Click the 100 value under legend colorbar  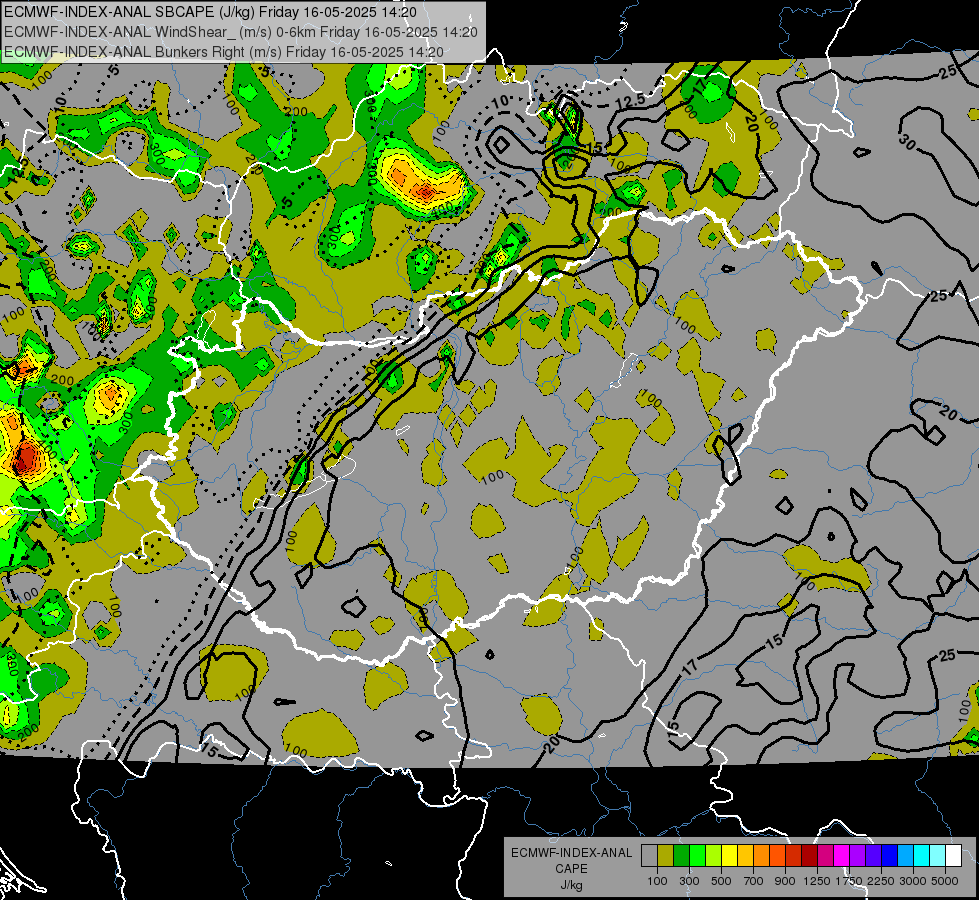pyautogui.click(x=657, y=881)
